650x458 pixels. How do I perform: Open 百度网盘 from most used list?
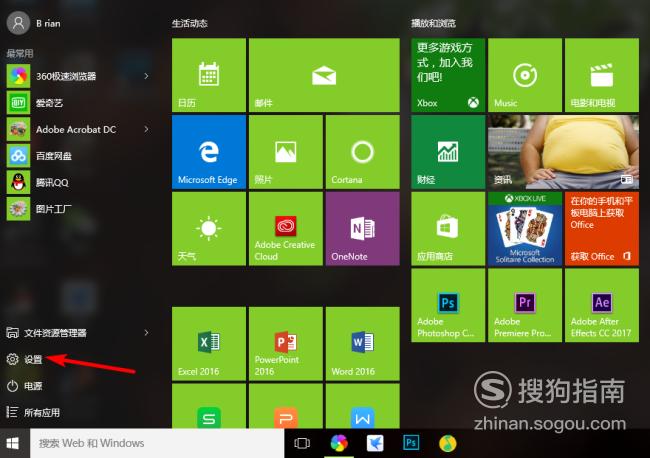(39, 156)
